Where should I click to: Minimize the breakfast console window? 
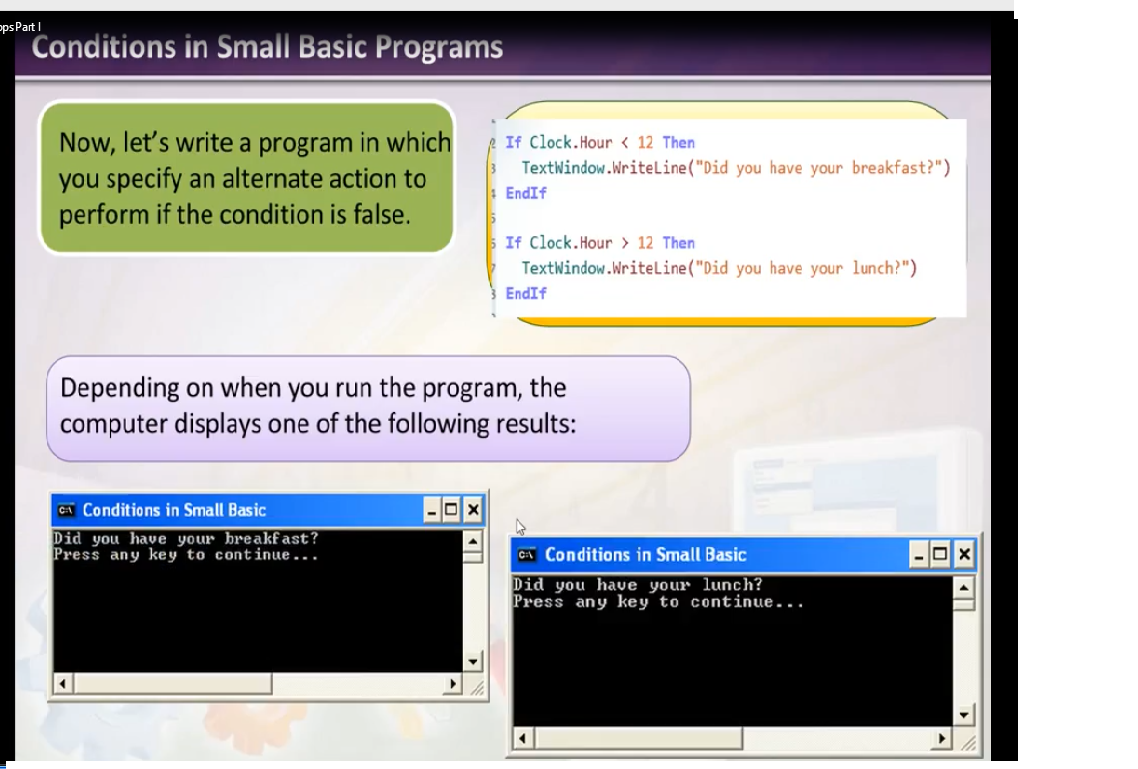click(432, 510)
